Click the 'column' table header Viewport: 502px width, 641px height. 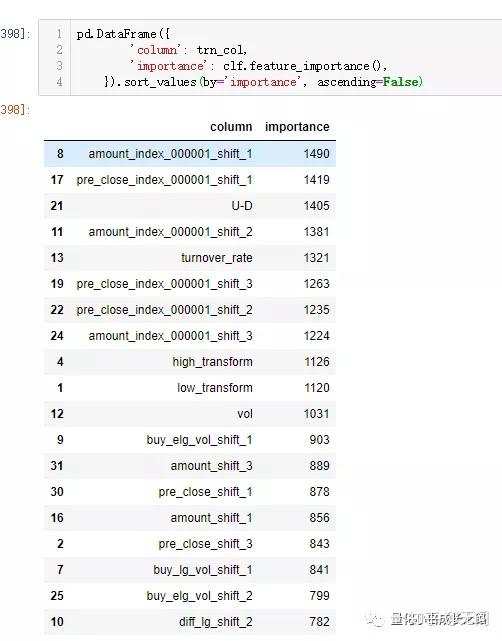231,127
